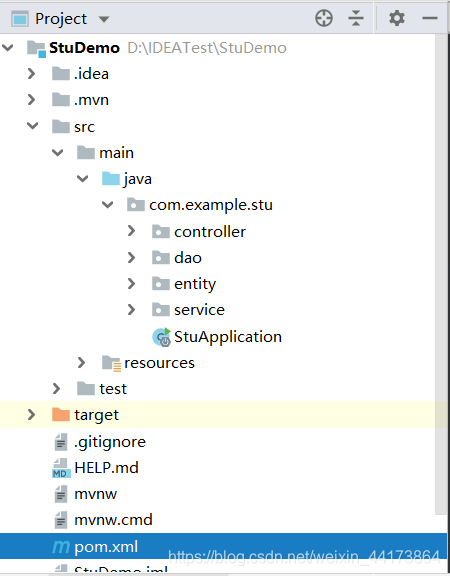Expand the dao package chevron
450x576 pixels.
[x=132, y=258]
